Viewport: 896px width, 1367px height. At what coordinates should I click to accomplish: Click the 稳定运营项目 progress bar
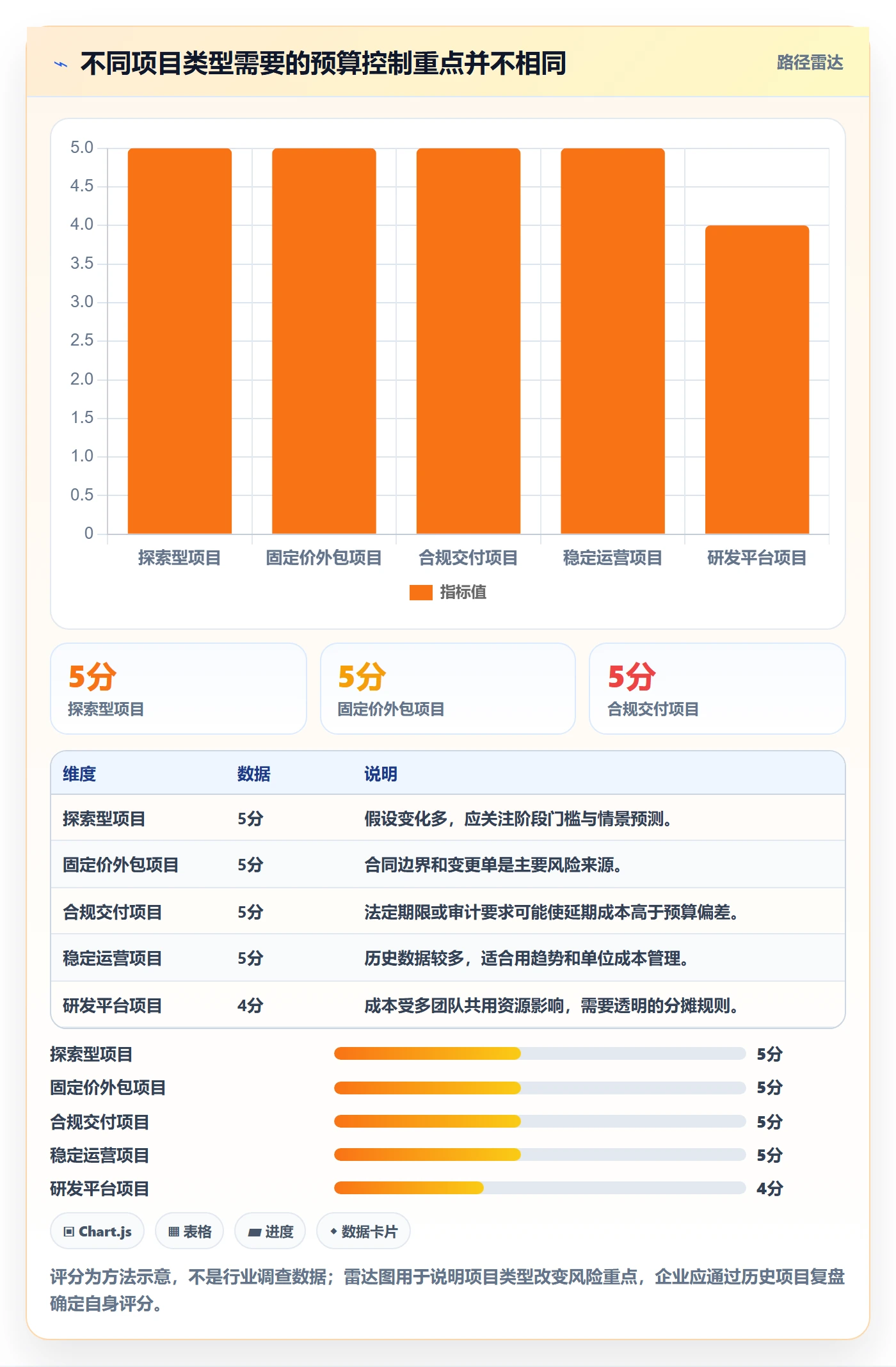540,1155
